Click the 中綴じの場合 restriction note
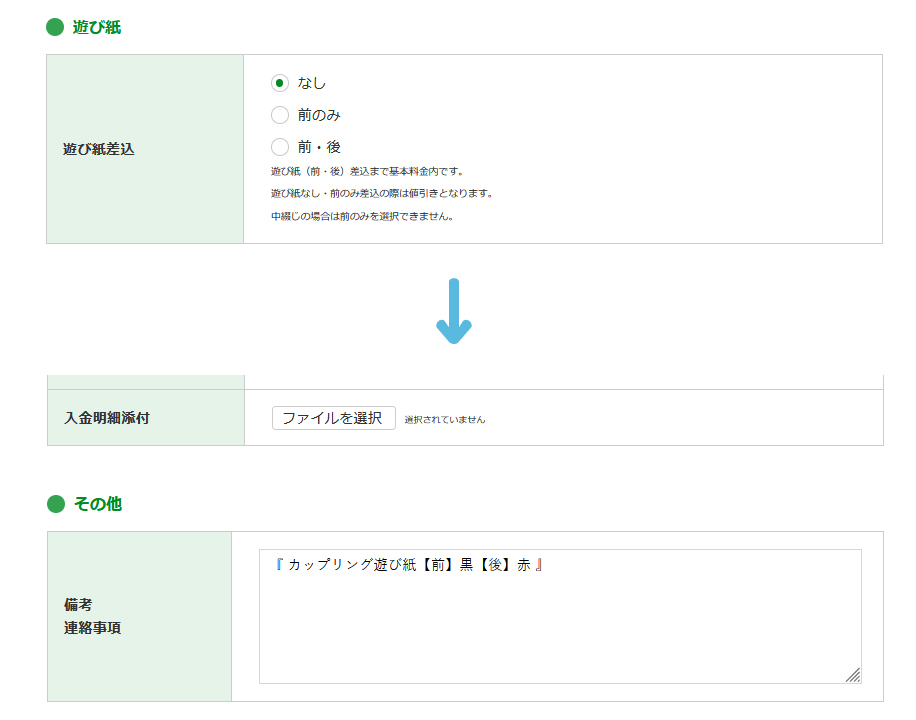Screen dimensions: 916x720 pyautogui.click(x=362, y=215)
